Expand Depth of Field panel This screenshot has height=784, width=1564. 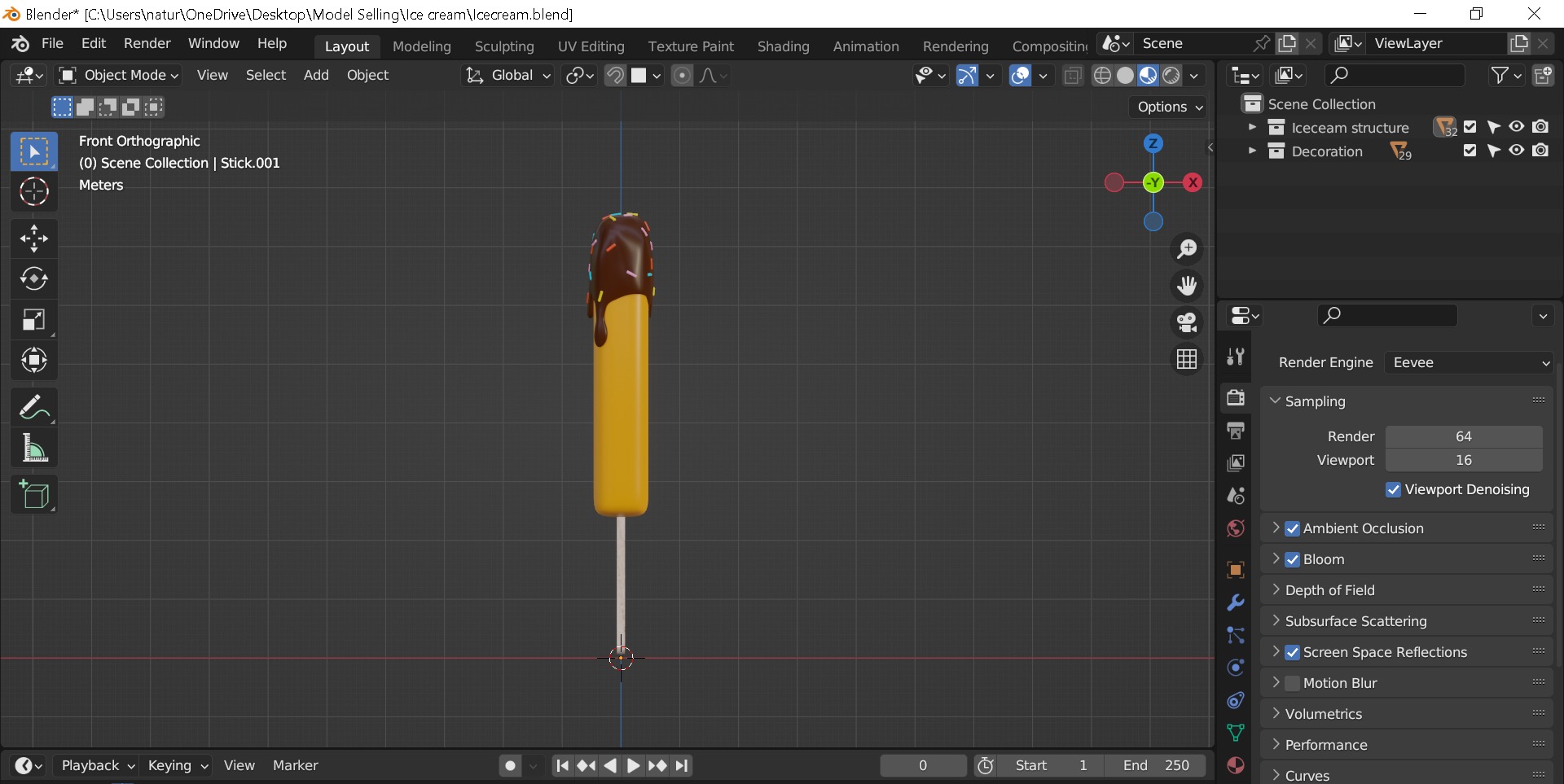pyautogui.click(x=1276, y=590)
